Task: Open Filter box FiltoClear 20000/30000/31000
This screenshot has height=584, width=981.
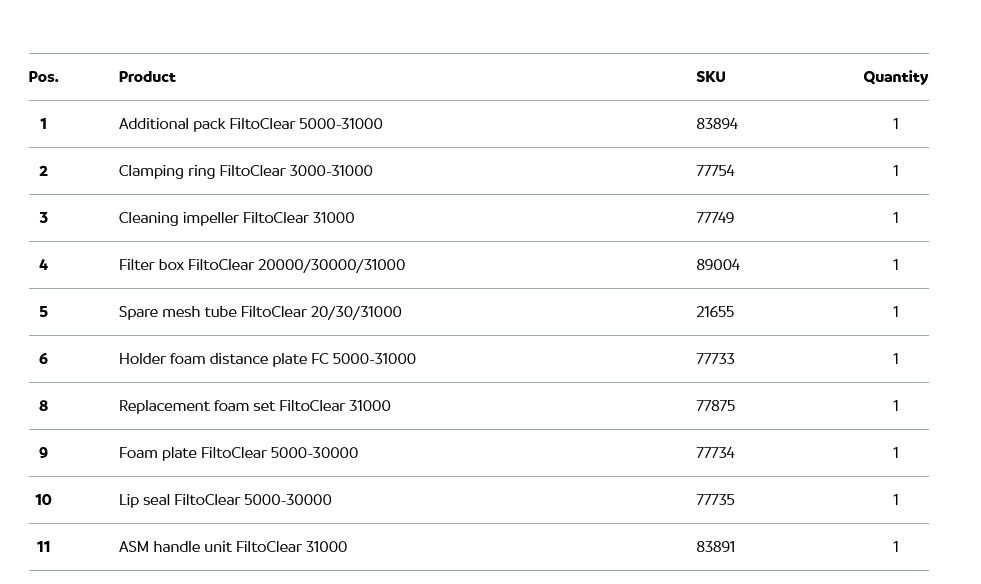Action: click(x=262, y=265)
